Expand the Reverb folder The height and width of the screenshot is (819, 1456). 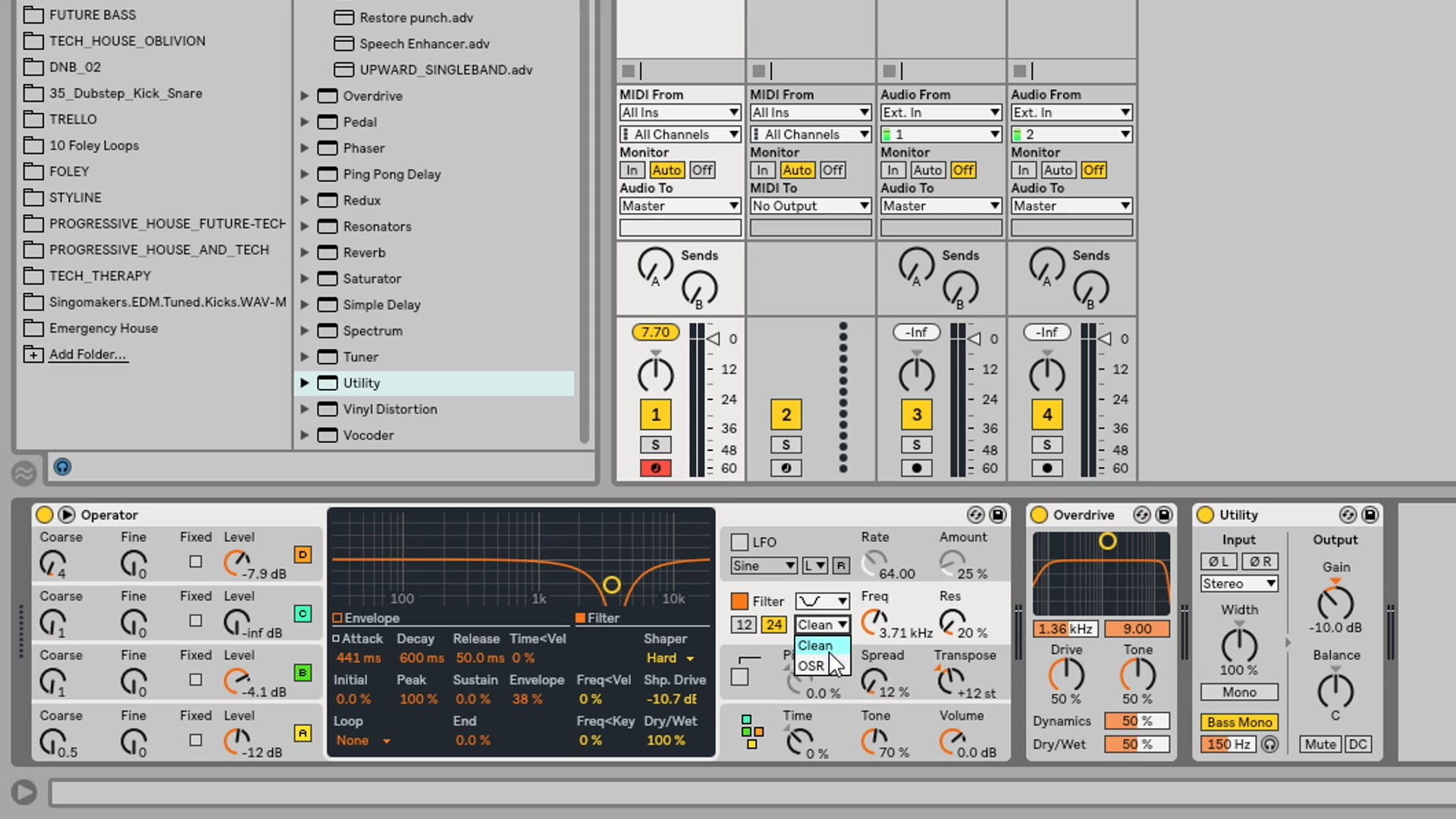tap(304, 253)
